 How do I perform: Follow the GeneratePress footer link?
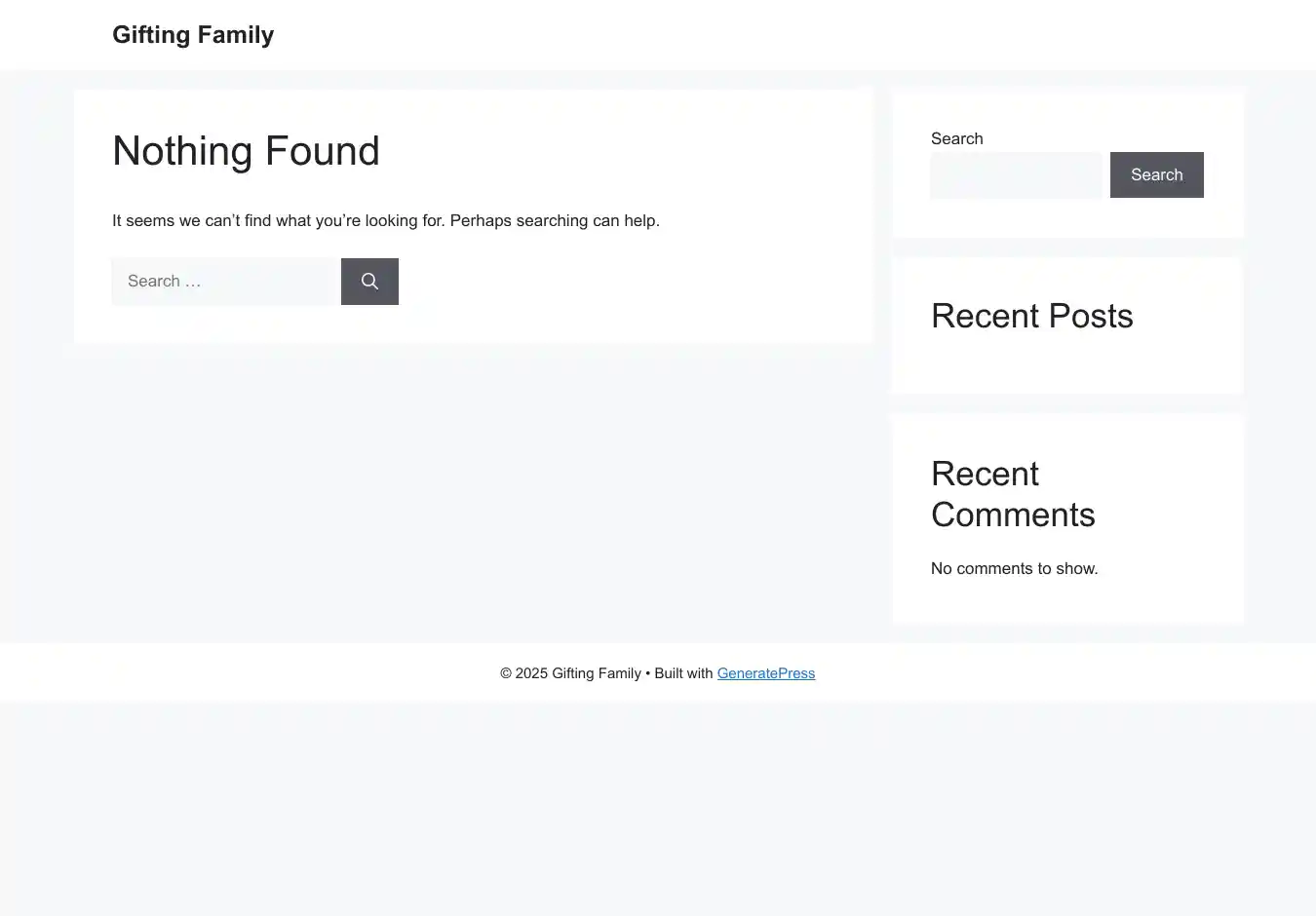(765, 673)
